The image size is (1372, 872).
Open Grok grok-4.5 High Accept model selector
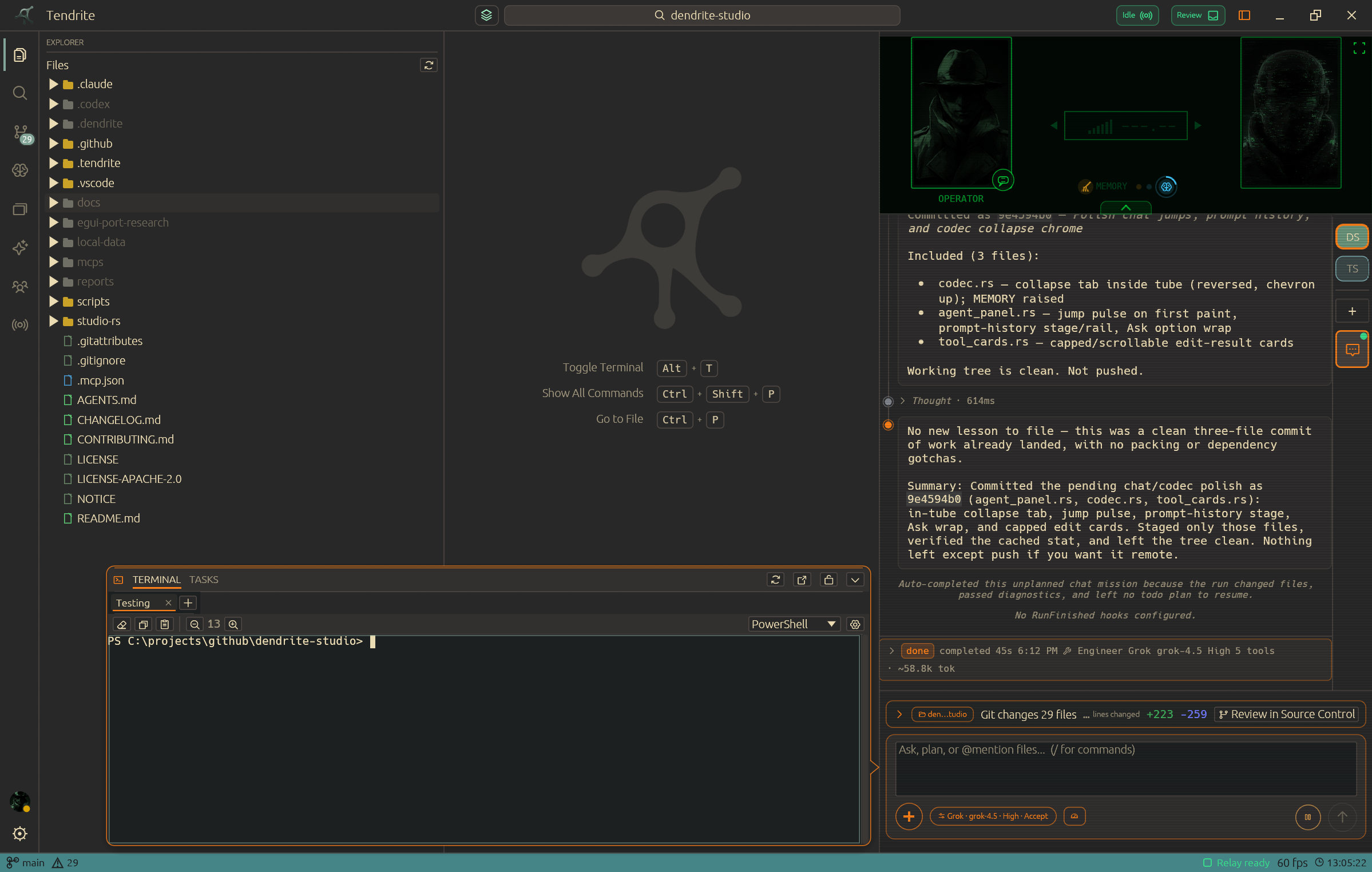point(993,816)
